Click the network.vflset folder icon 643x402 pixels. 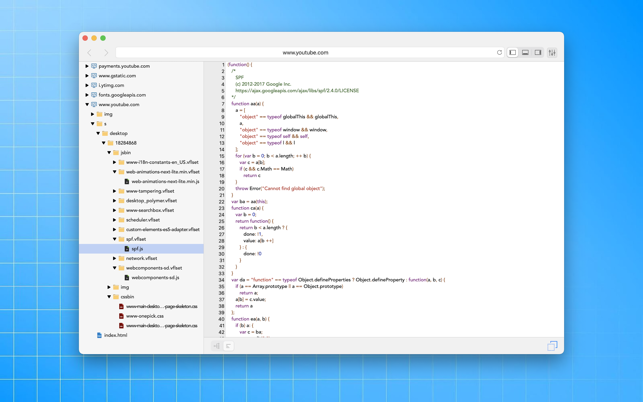pos(121,258)
